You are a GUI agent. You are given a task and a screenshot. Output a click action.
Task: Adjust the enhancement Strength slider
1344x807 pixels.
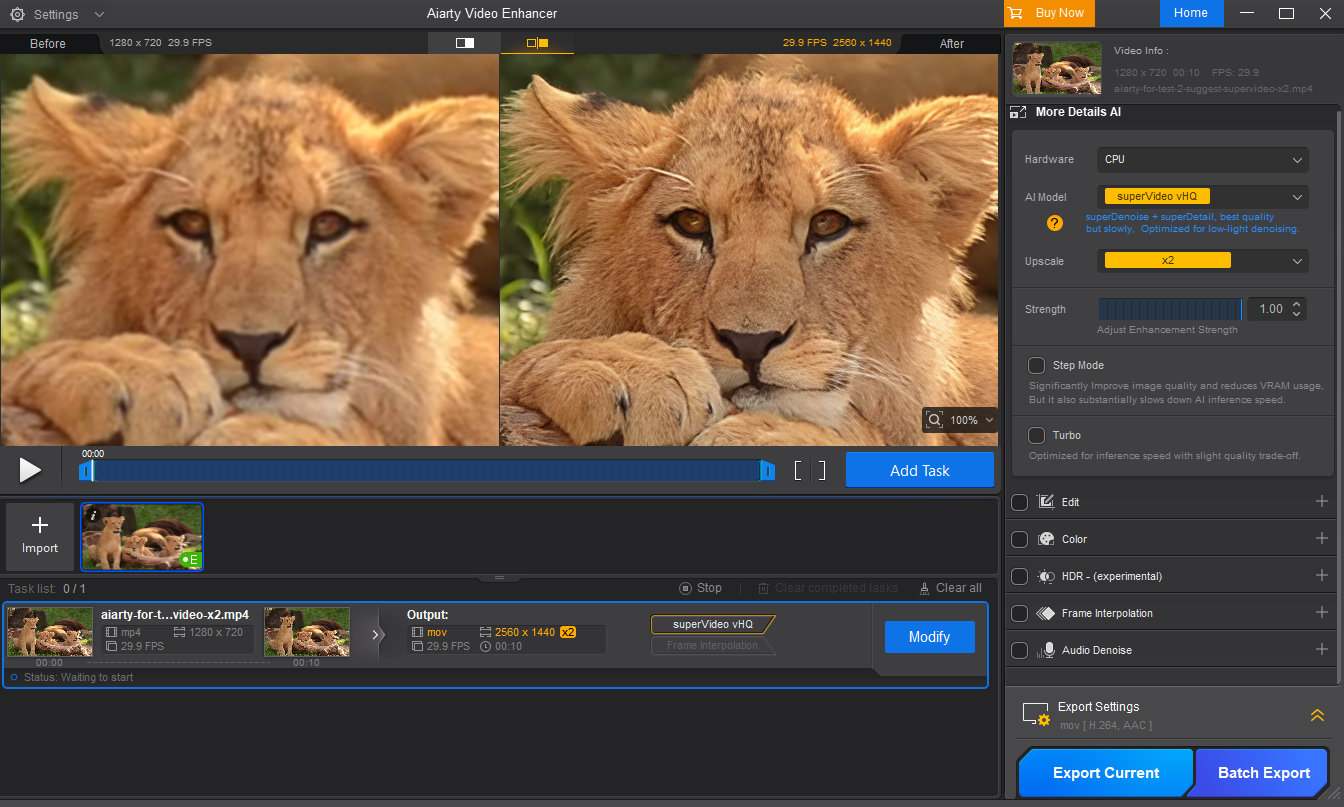(x=1169, y=309)
